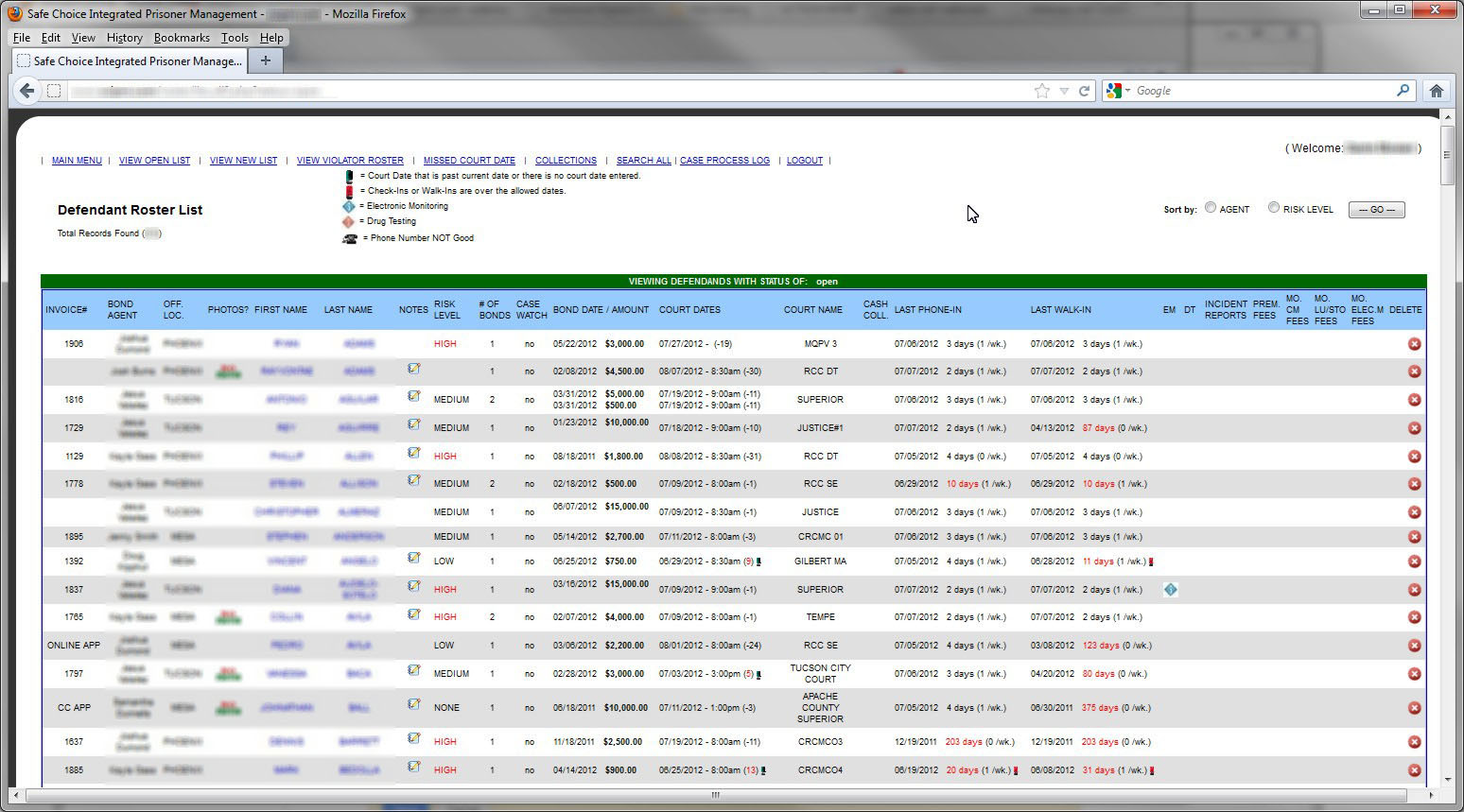Image resolution: width=1464 pixels, height=812 pixels.
Task: Click the GO sort button
Action: tap(1376, 210)
